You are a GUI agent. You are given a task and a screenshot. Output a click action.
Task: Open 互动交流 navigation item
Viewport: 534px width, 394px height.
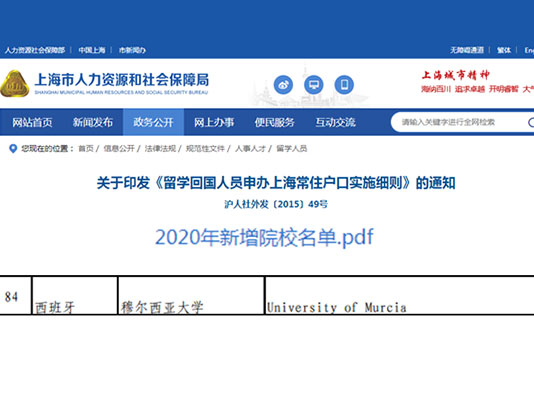click(x=335, y=122)
